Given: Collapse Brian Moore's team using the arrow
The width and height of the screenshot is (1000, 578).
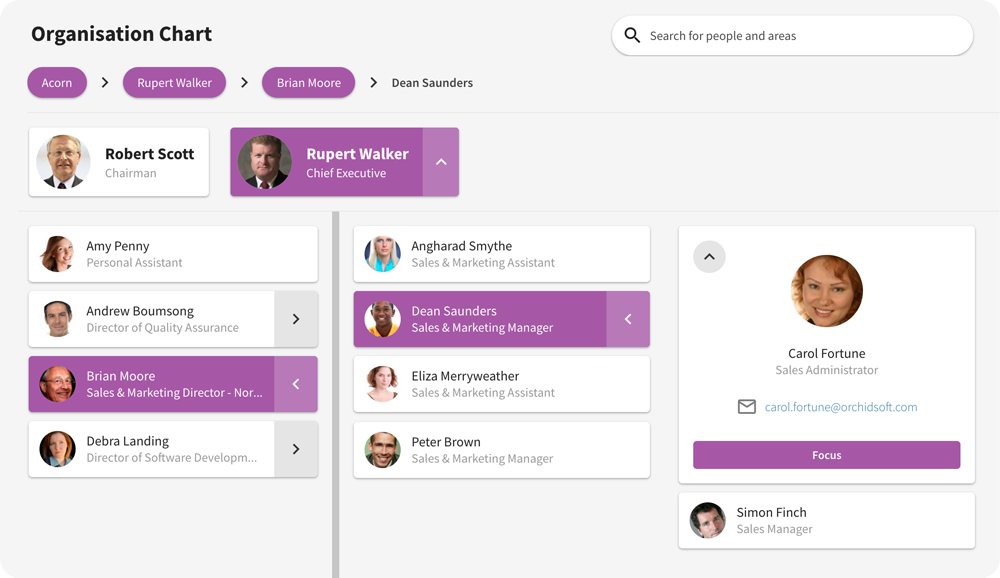Looking at the screenshot, I should [296, 384].
